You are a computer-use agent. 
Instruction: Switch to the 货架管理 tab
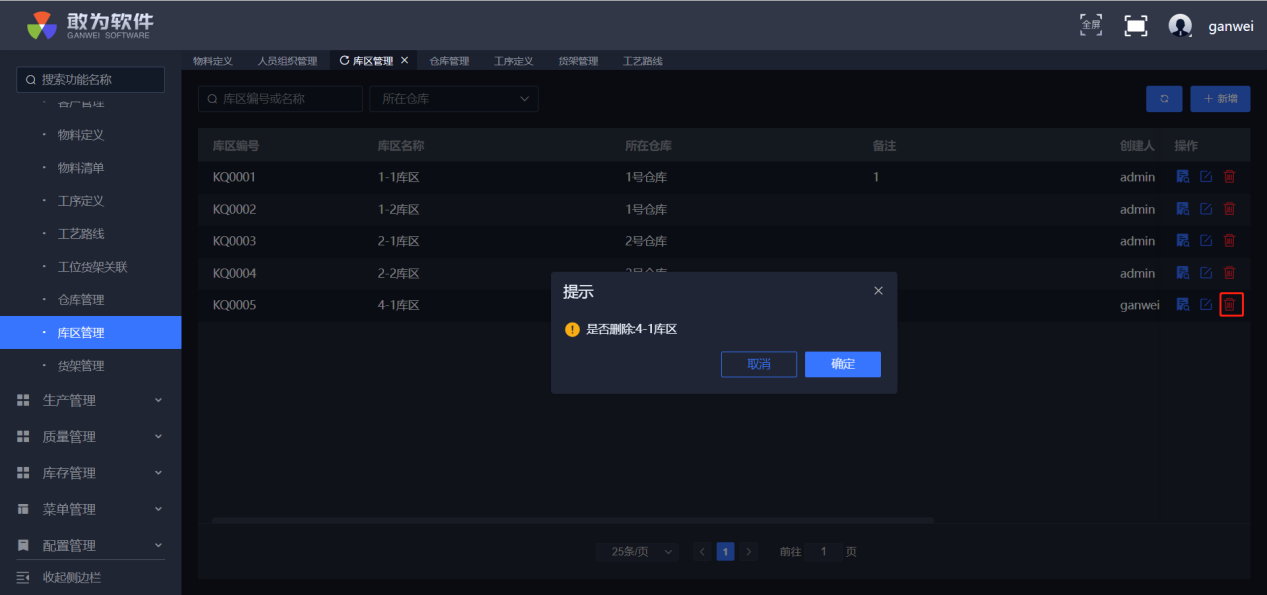click(x=578, y=61)
